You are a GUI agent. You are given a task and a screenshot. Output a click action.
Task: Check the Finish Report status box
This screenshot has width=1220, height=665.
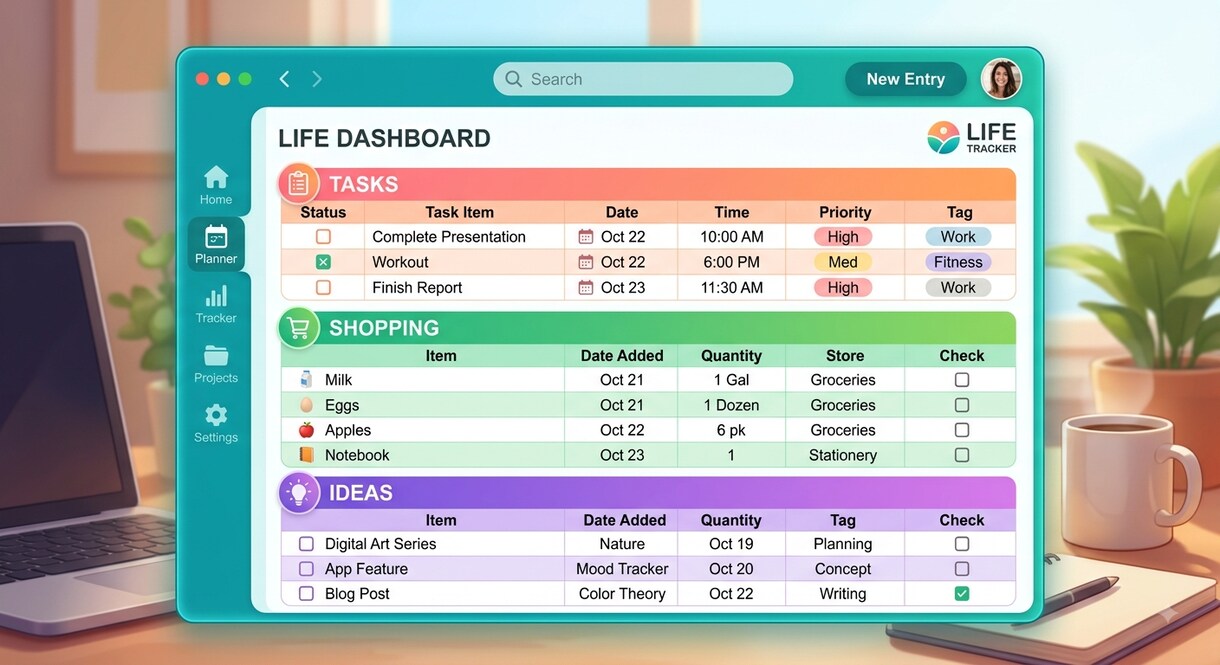323,287
